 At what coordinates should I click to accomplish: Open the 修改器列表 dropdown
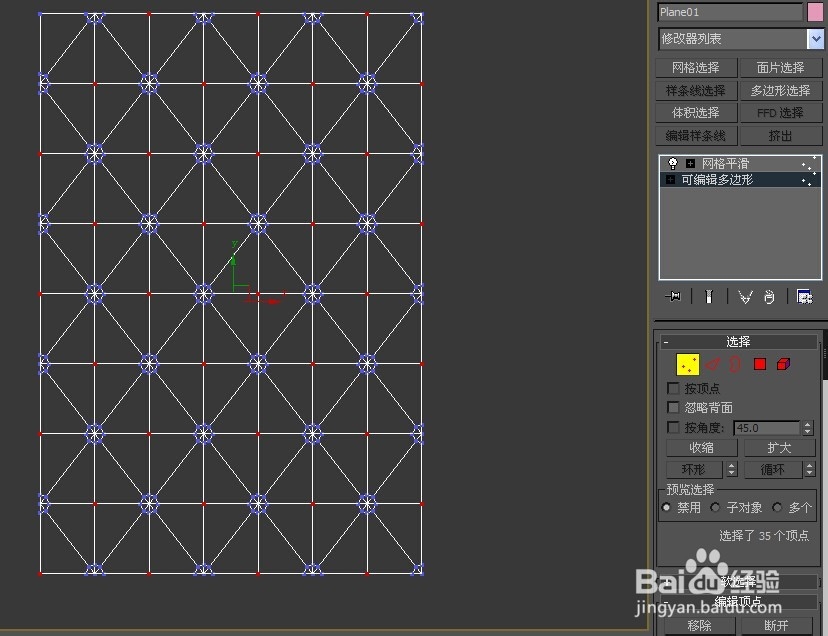click(815, 39)
